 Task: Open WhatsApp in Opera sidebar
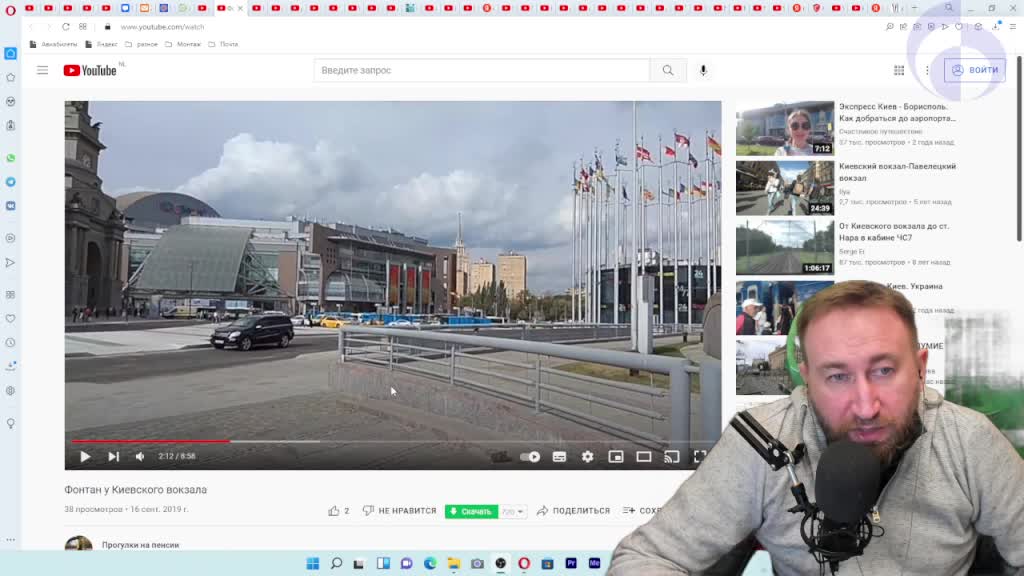10,158
